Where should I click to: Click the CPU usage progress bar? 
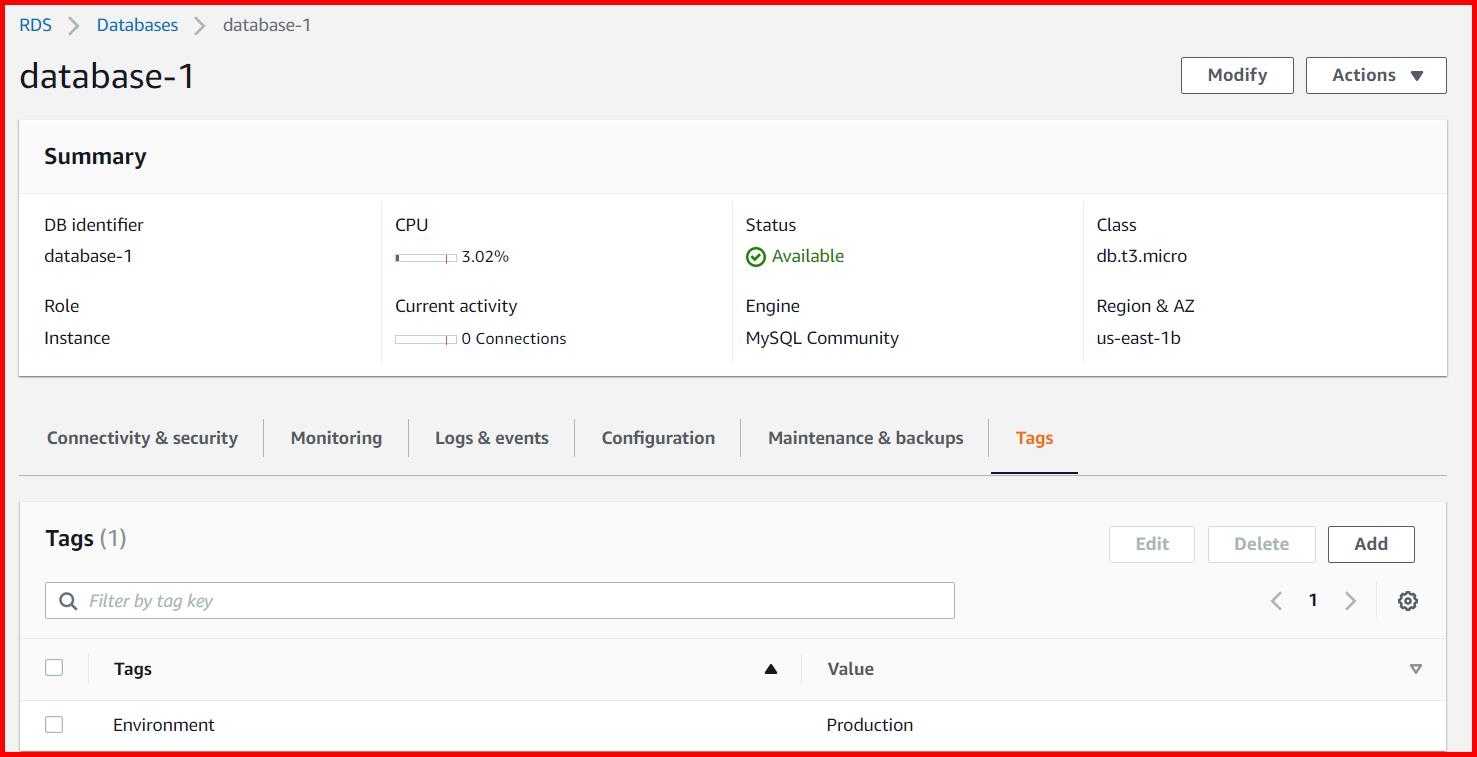tap(424, 257)
